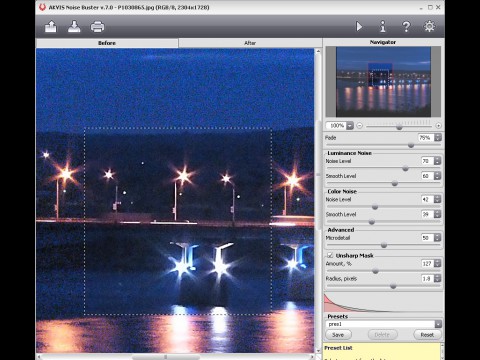Click the Microdetail slider handle

coord(384,245)
